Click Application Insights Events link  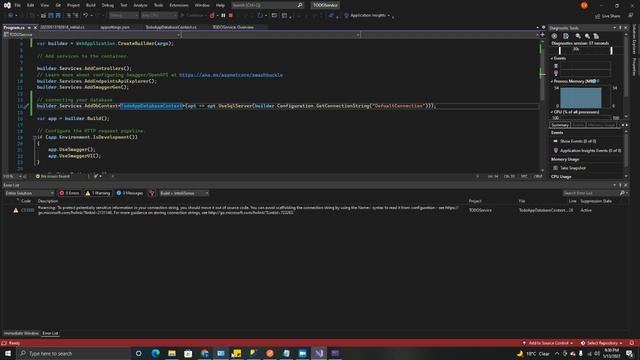click(x=591, y=151)
